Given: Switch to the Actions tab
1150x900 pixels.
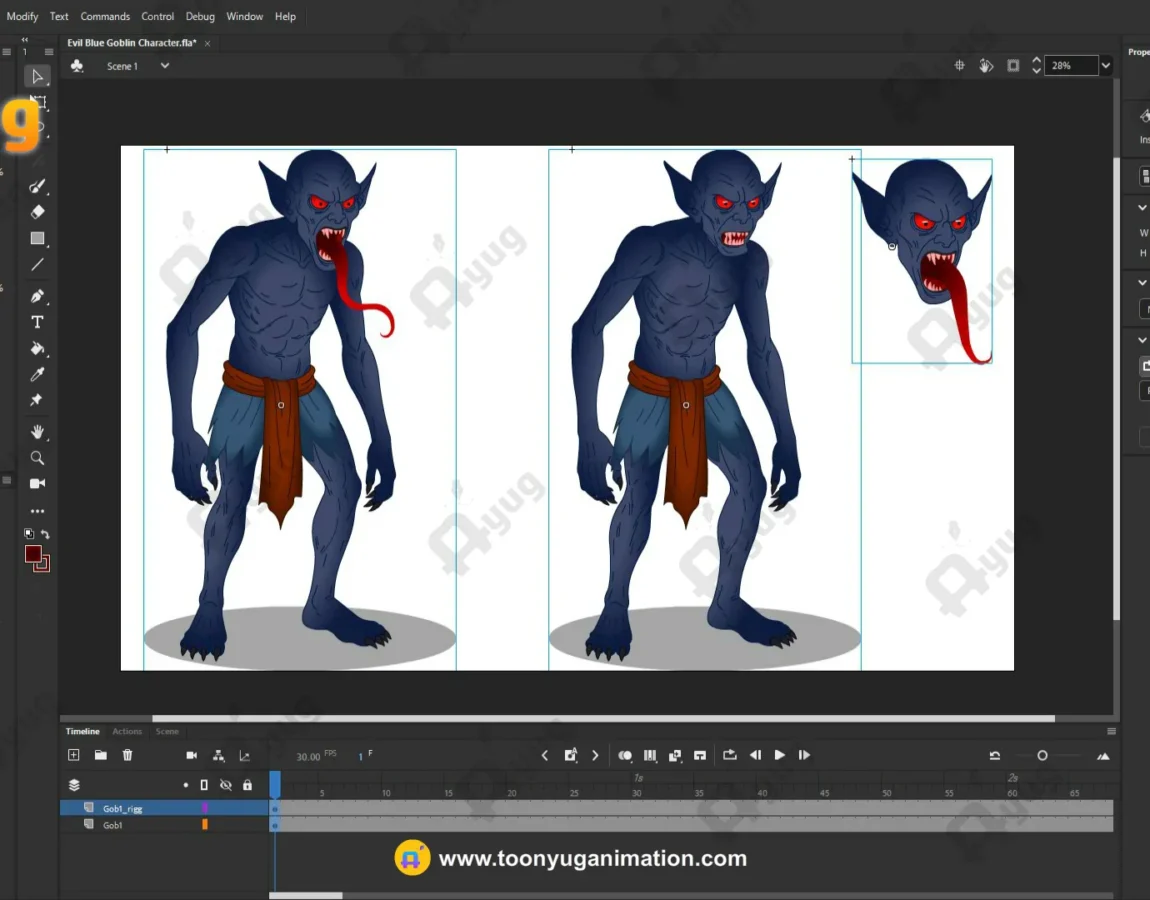Looking at the screenshot, I should click(127, 731).
